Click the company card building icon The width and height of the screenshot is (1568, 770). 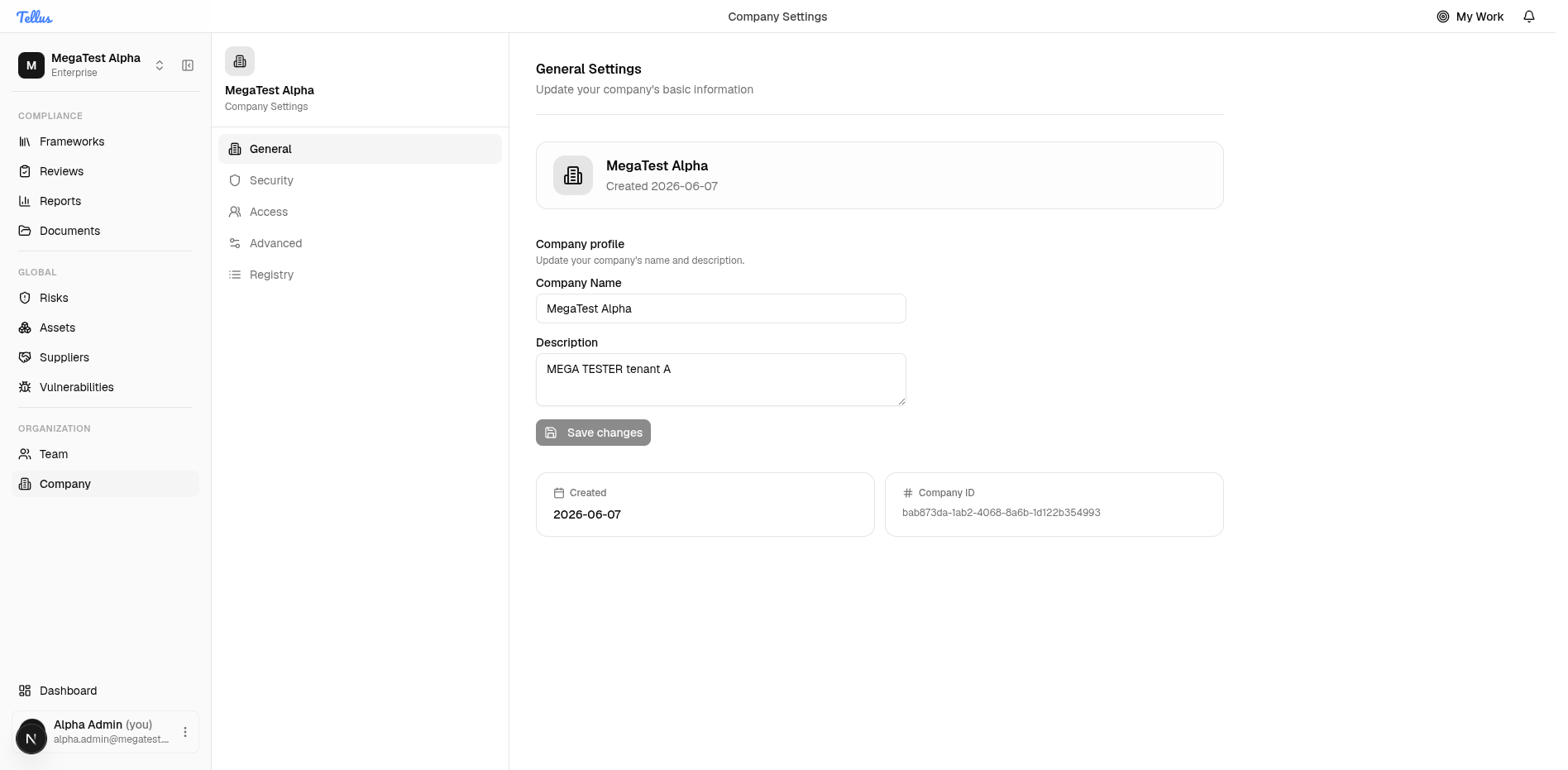click(573, 175)
